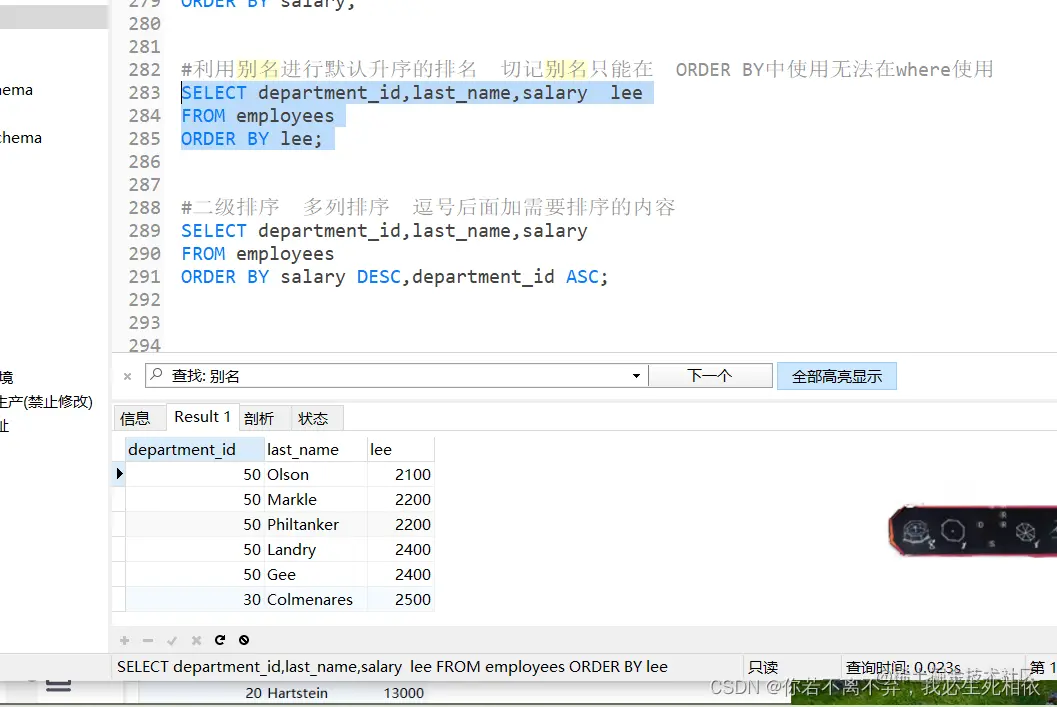Click the department_id column header

(195, 450)
